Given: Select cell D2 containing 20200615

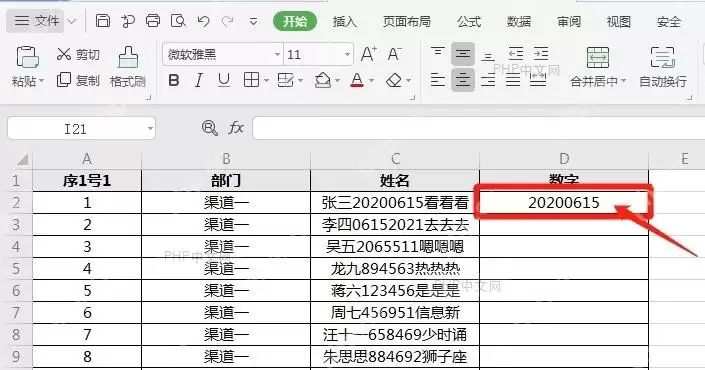Looking at the screenshot, I should (564, 203).
